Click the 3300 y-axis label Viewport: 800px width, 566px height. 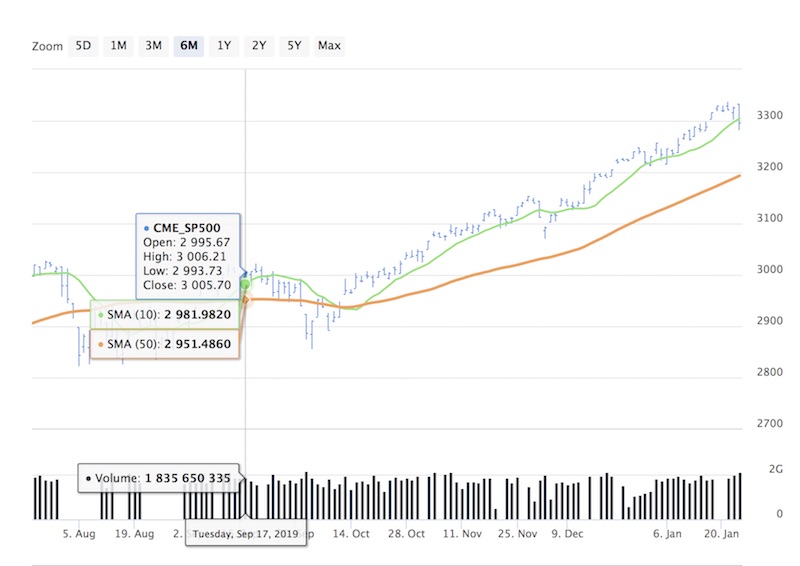tap(768, 116)
